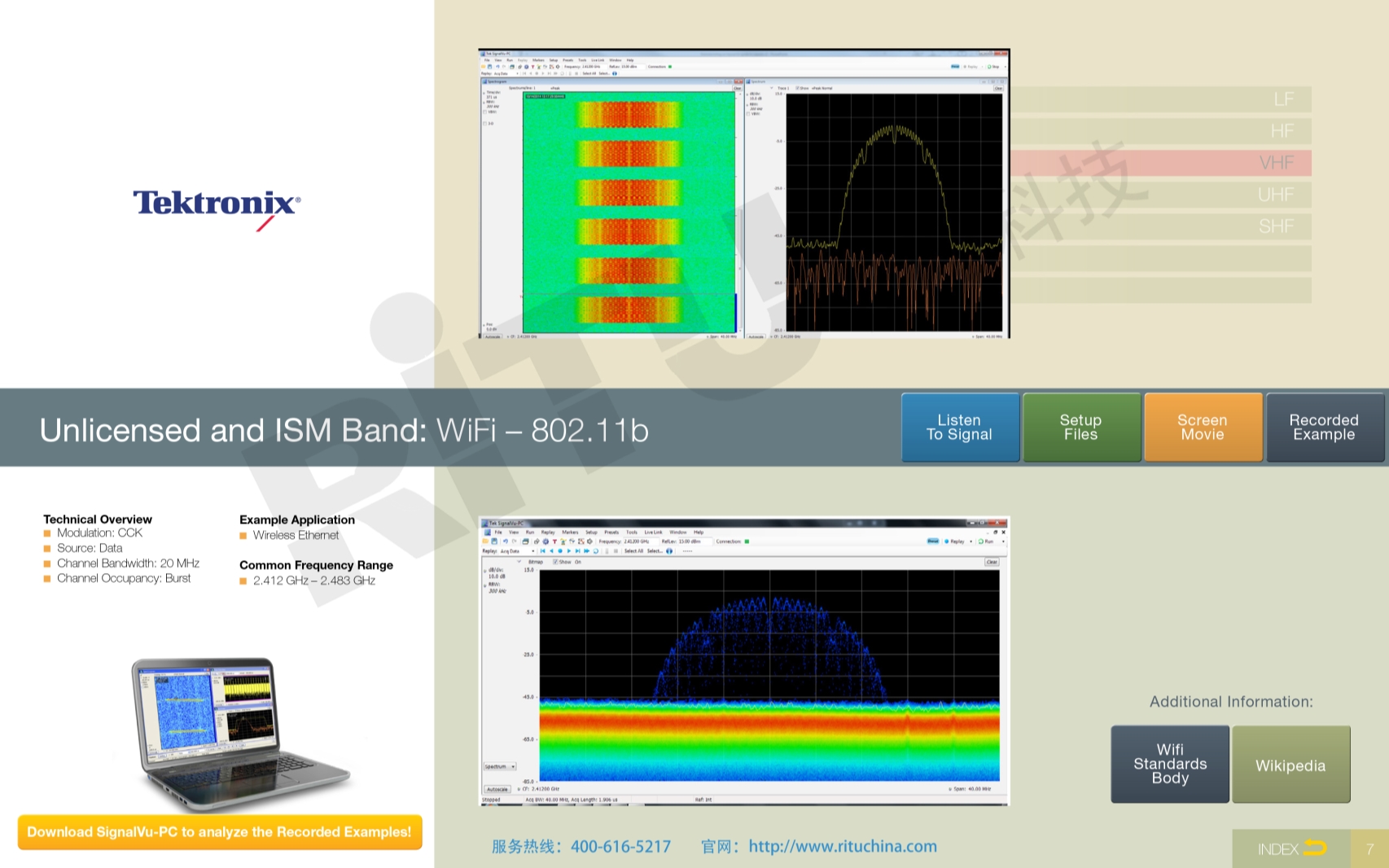Toggle the Show checkbox for Trace 1
The width and height of the screenshot is (1389, 868).
(796, 88)
